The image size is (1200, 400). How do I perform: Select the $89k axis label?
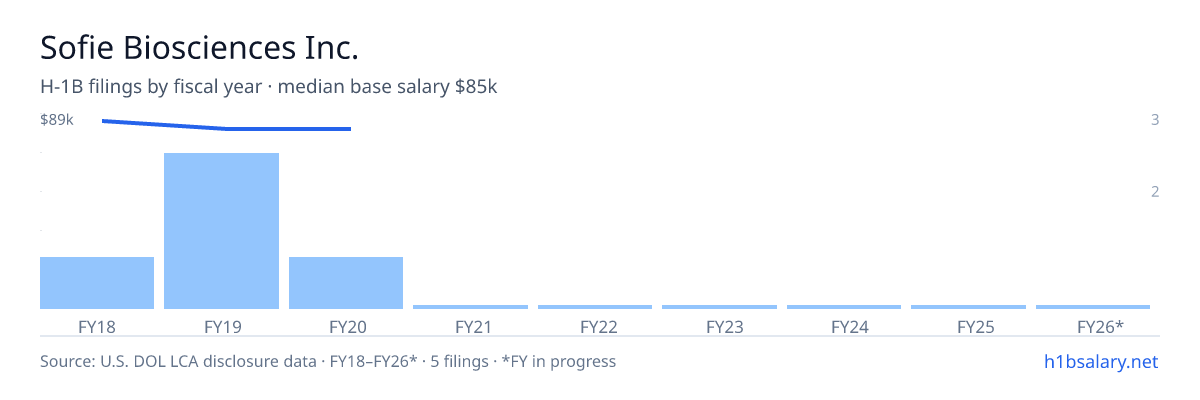[x=57, y=120]
